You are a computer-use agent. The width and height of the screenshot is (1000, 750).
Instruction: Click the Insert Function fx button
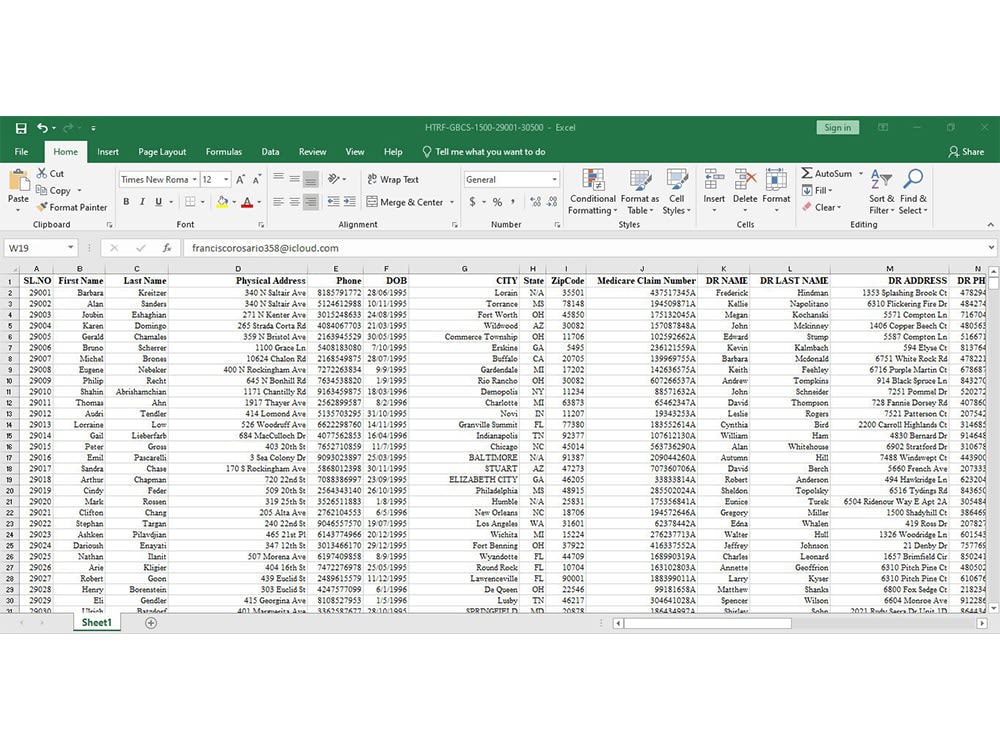pyautogui.click(x=167, y=248)
